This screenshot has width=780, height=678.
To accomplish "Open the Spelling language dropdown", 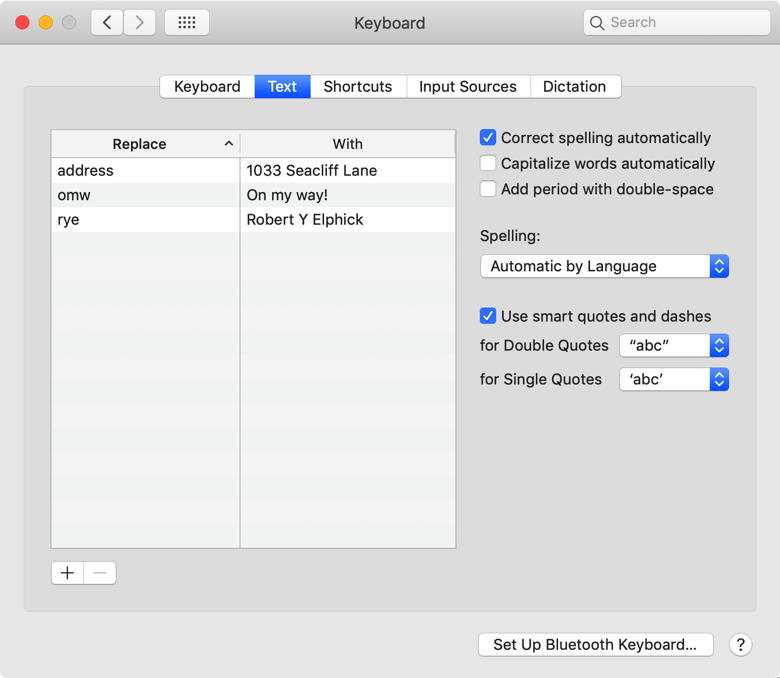I will 604,266.
